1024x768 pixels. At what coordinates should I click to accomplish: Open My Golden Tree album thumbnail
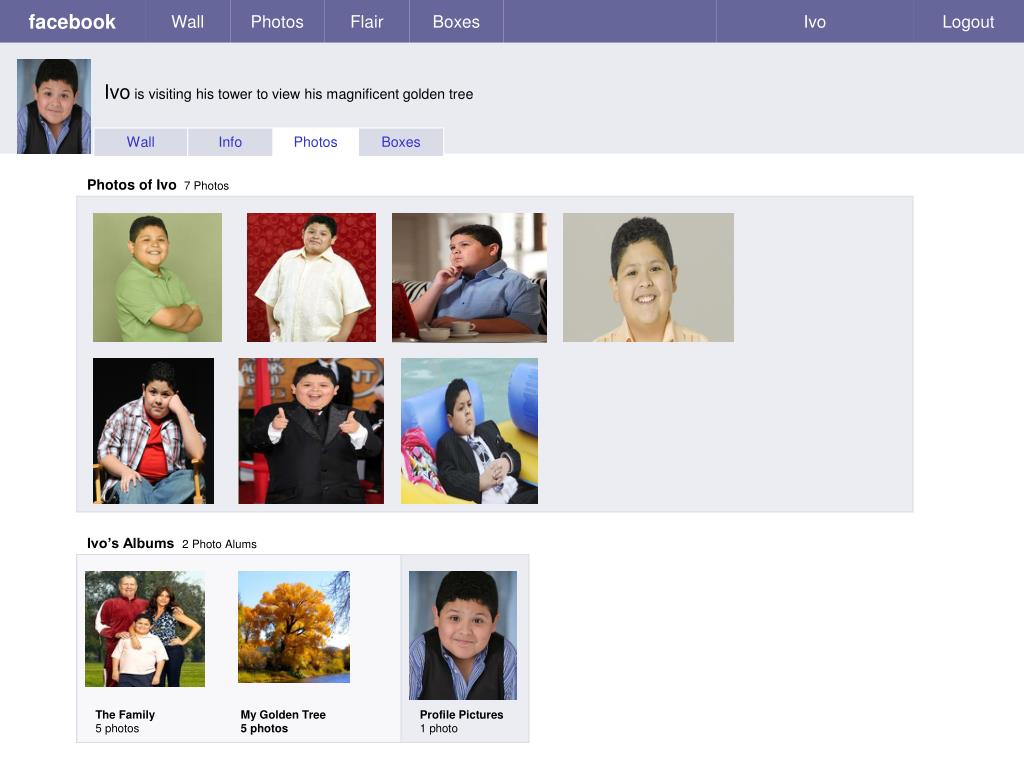coord(294,627)
